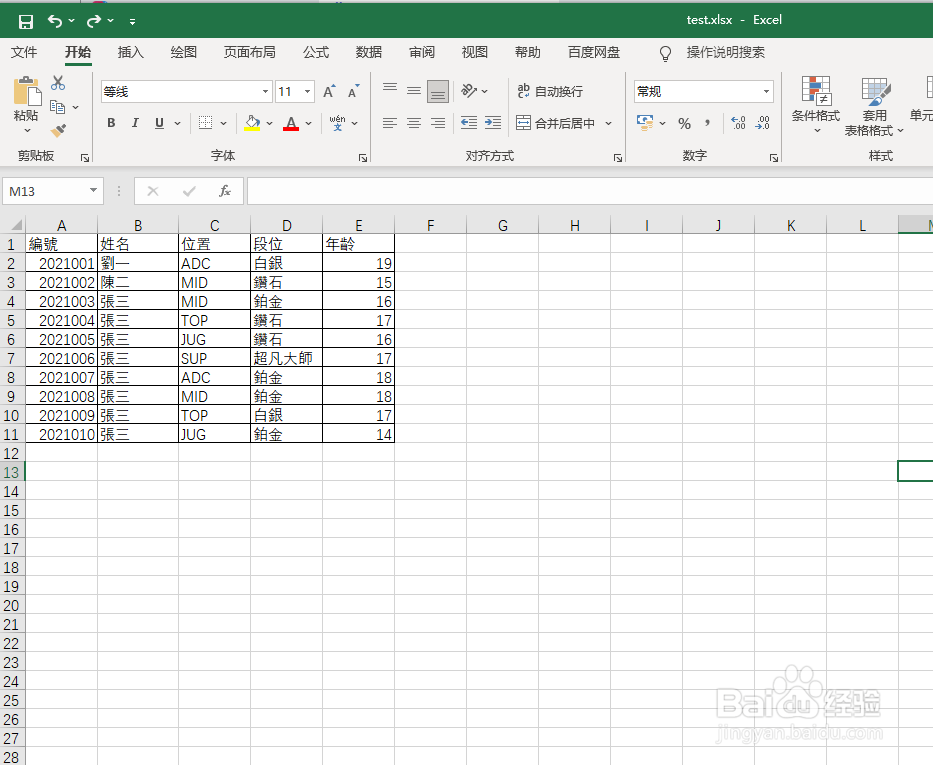Screen dimensions: 933x765
Task: Click Accounting Number Format icon
Action: coord(644,123)
